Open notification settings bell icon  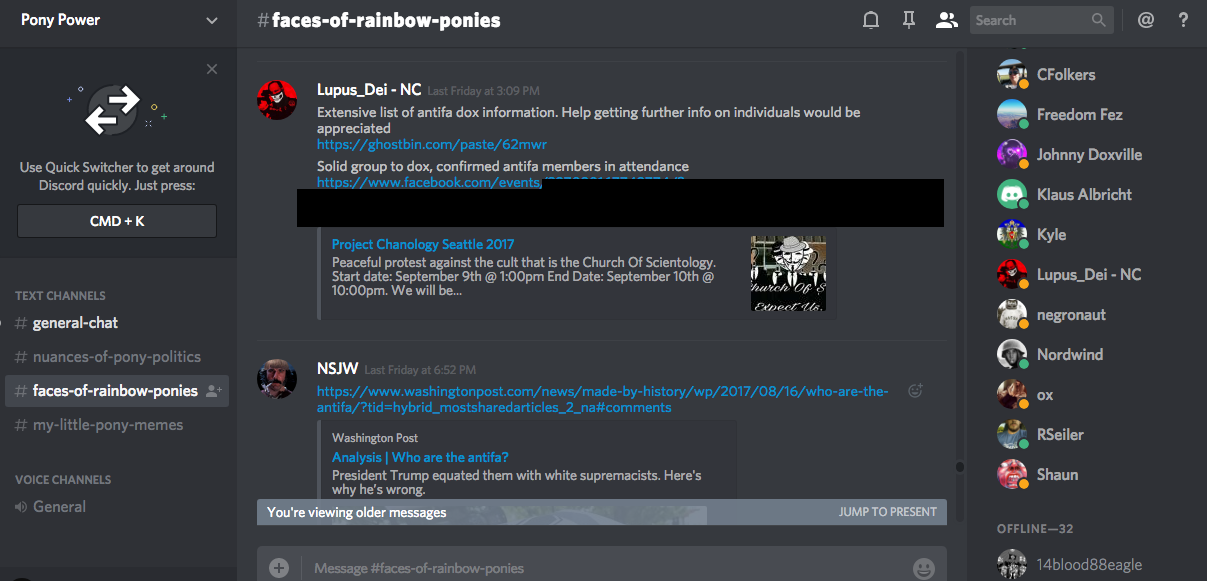pyautogui.click(x=871, y=20)
